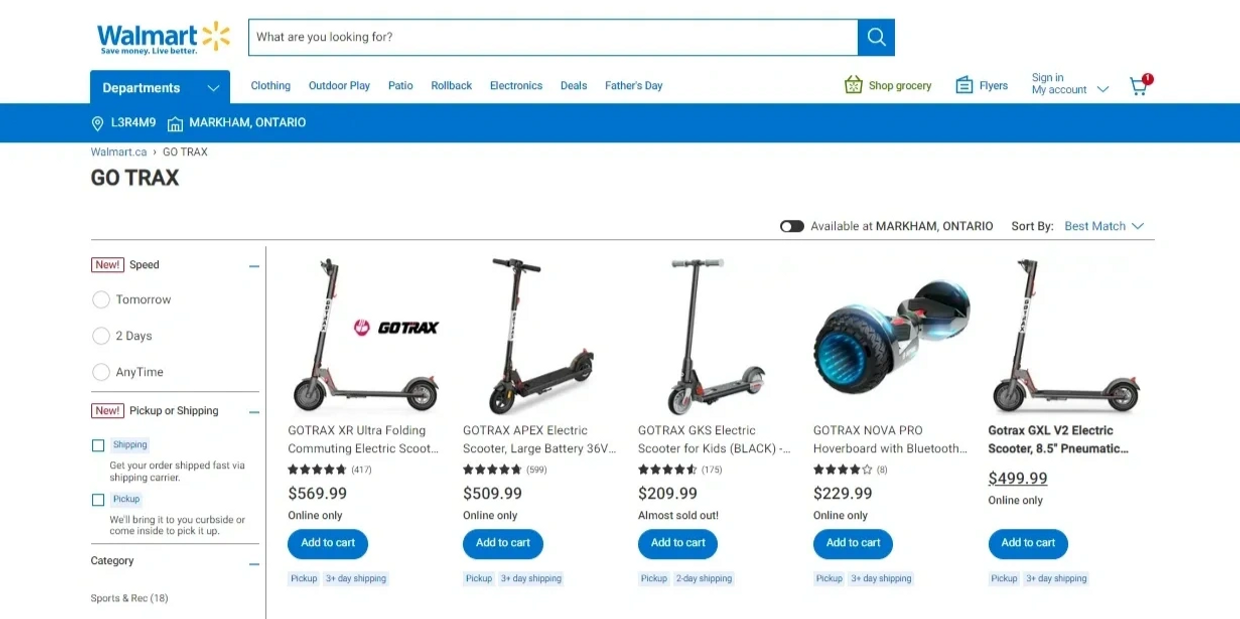Viewport: 1240px width, 619px height.
Task: Select the Tomorrow speed radio button
Action: (x=101, y=299)
